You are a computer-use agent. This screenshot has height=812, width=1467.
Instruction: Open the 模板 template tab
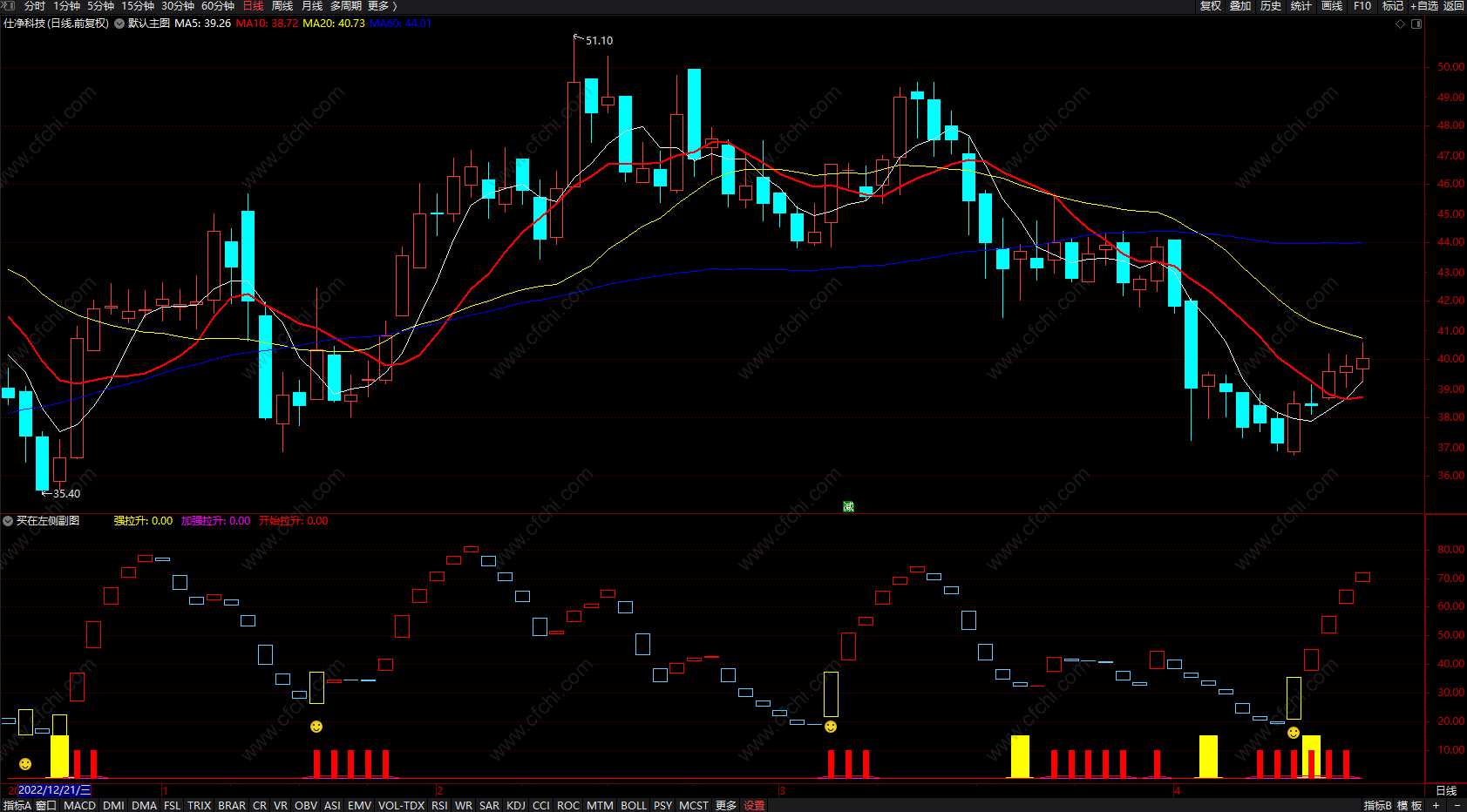coord(1409,806)
